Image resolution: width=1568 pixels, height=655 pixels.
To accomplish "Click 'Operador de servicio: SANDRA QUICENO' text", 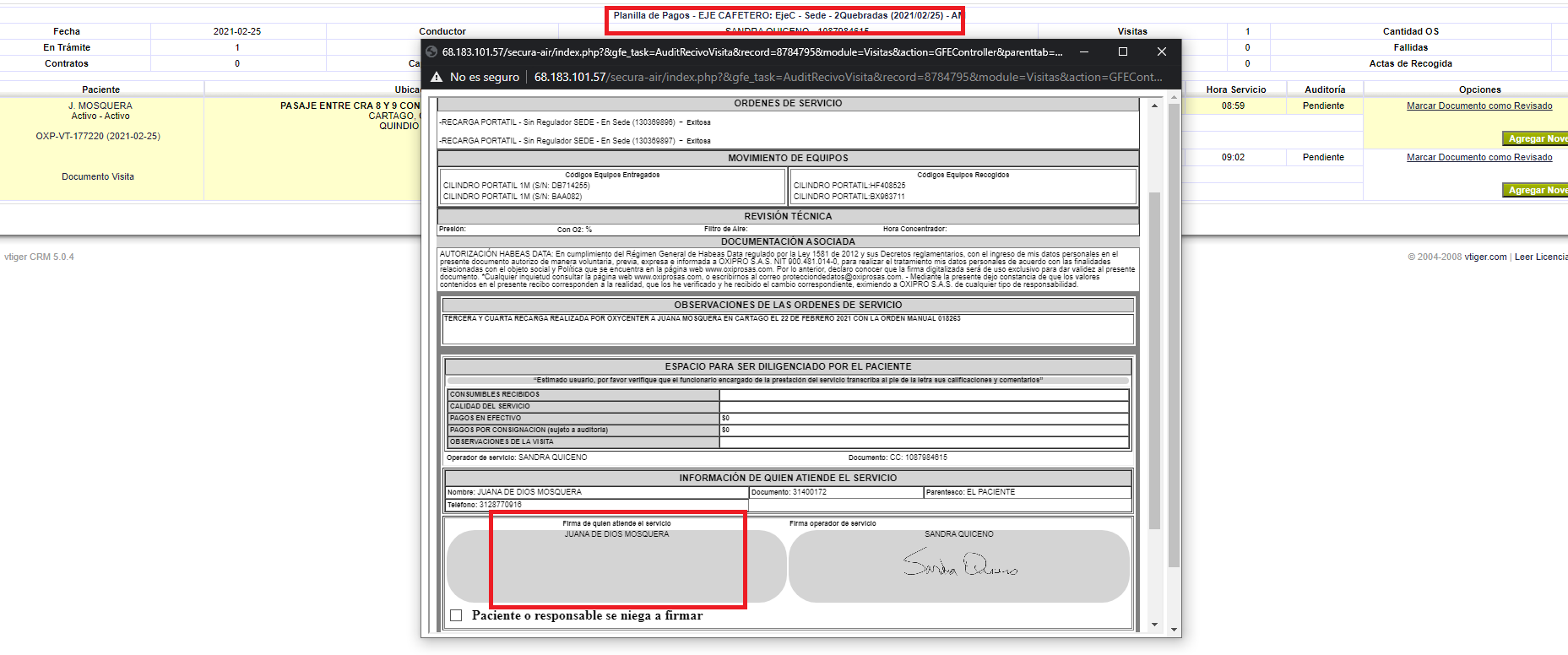I will [x=517, y=457].
